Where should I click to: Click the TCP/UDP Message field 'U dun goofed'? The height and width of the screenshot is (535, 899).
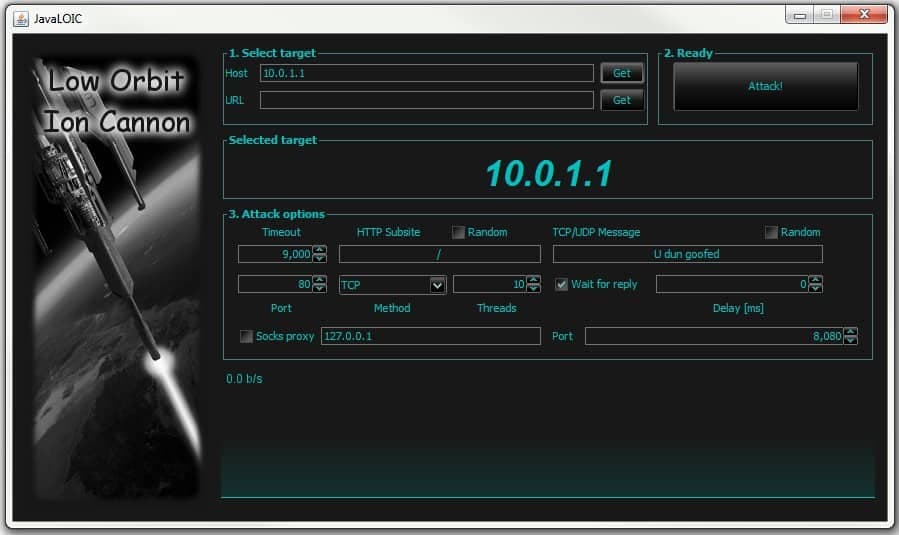pos(687,254)
